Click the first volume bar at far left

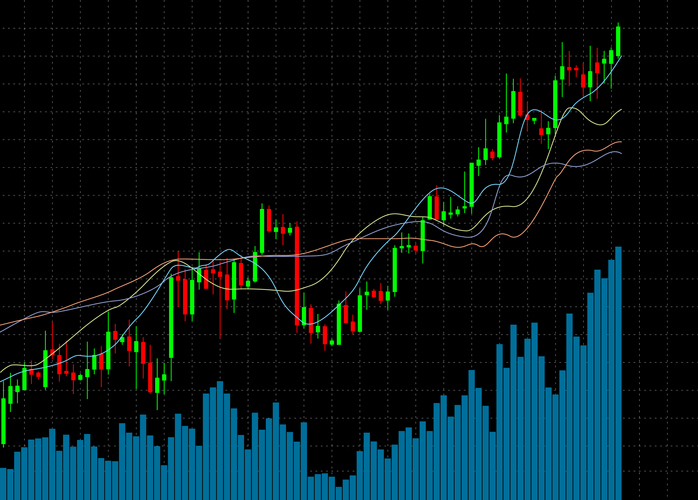5,483
